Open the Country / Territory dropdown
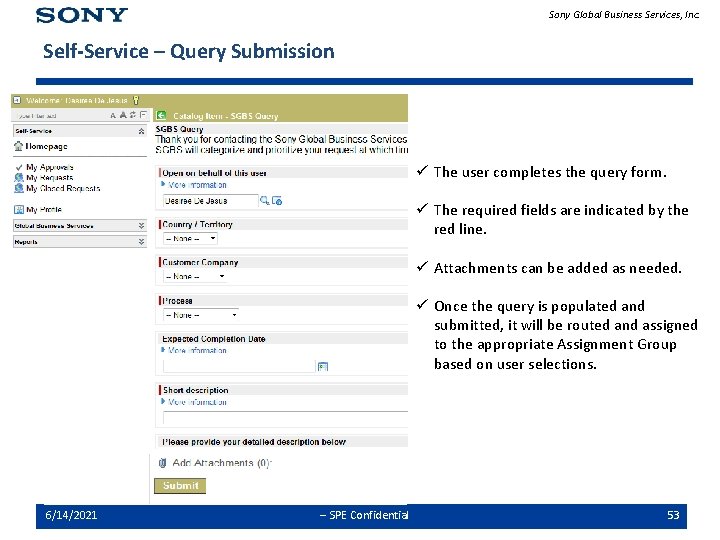Screen dimensions: 720x540 coord(190,239)
